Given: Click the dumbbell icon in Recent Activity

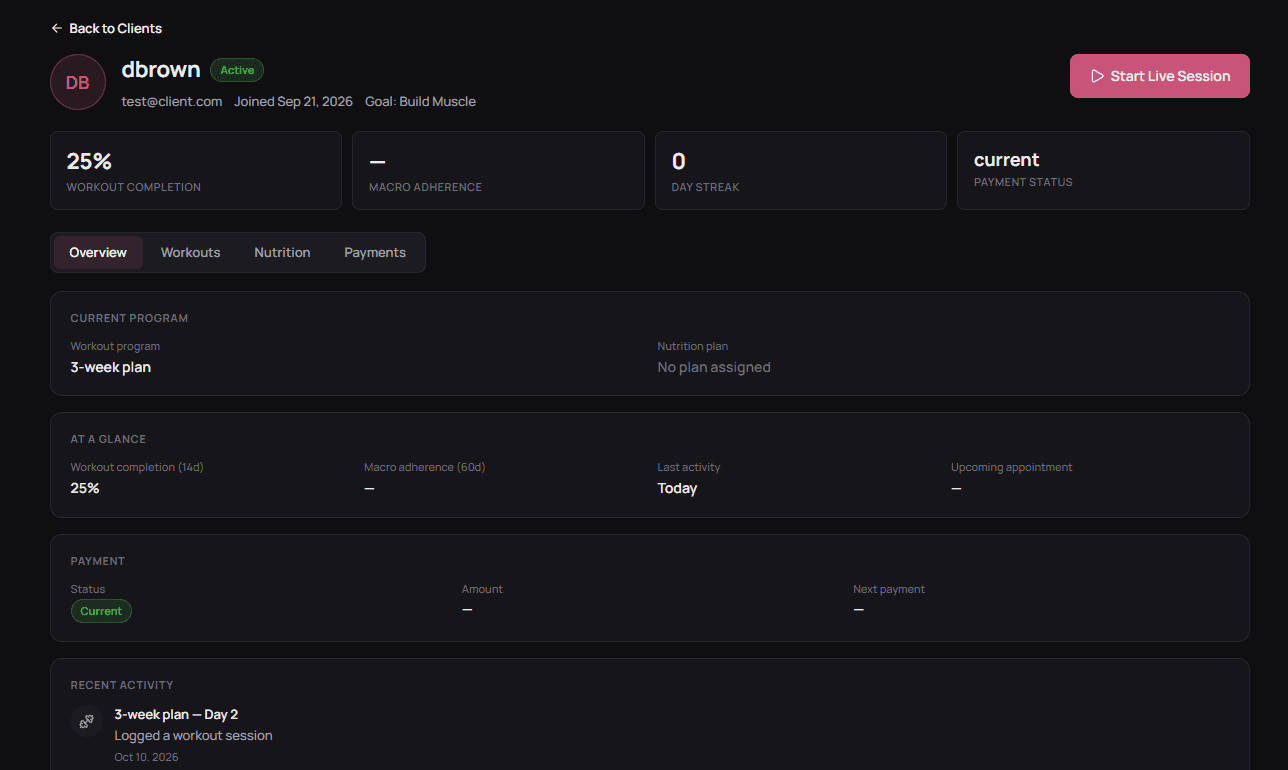Looking at the screenshot, I should coord(87,721).
